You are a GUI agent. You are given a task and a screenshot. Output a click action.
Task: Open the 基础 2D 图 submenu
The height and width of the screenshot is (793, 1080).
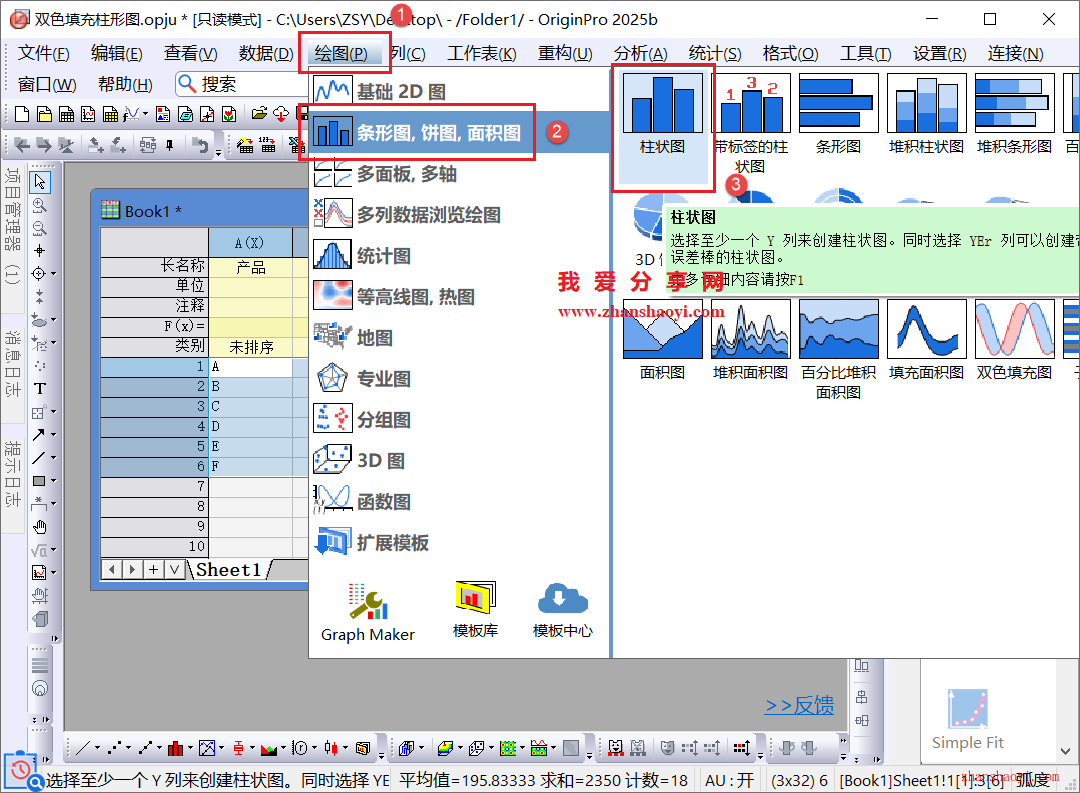401,92
